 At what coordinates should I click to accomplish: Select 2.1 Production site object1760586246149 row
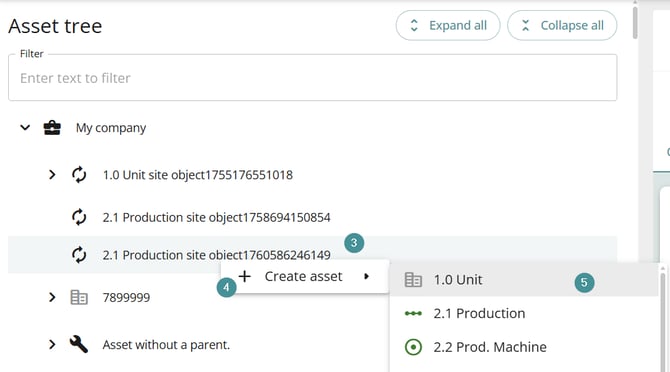coord(312,255)
